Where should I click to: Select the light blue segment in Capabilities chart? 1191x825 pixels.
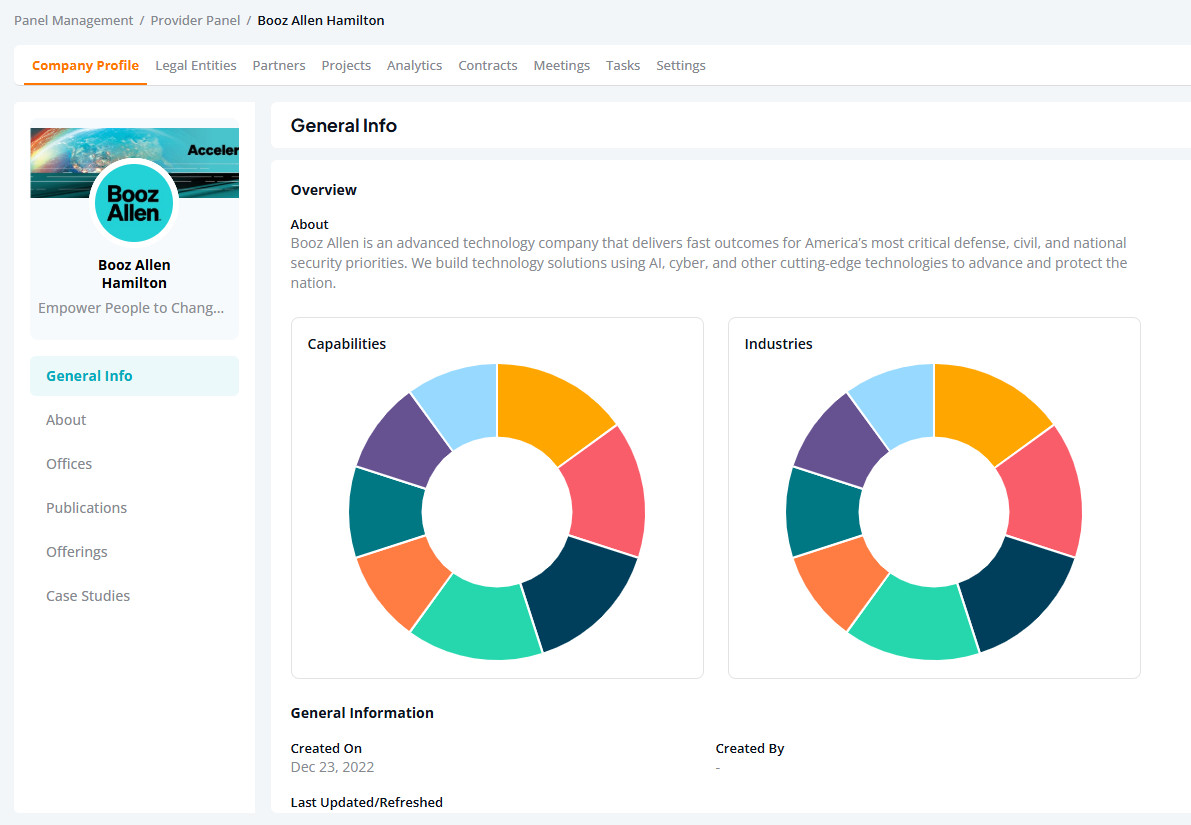coord(461,403)
